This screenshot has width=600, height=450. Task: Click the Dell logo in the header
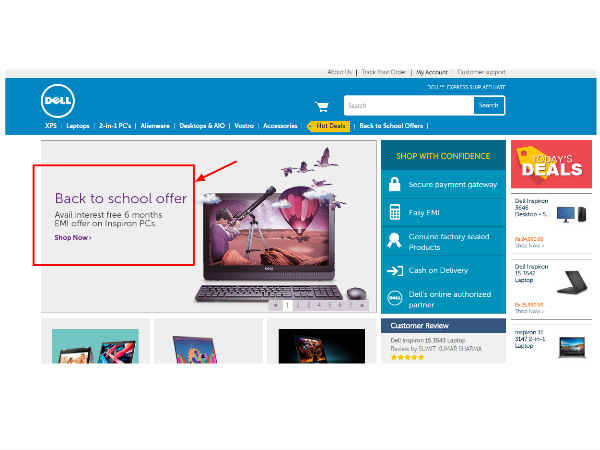pyautogui.click(x=55, y=101)
